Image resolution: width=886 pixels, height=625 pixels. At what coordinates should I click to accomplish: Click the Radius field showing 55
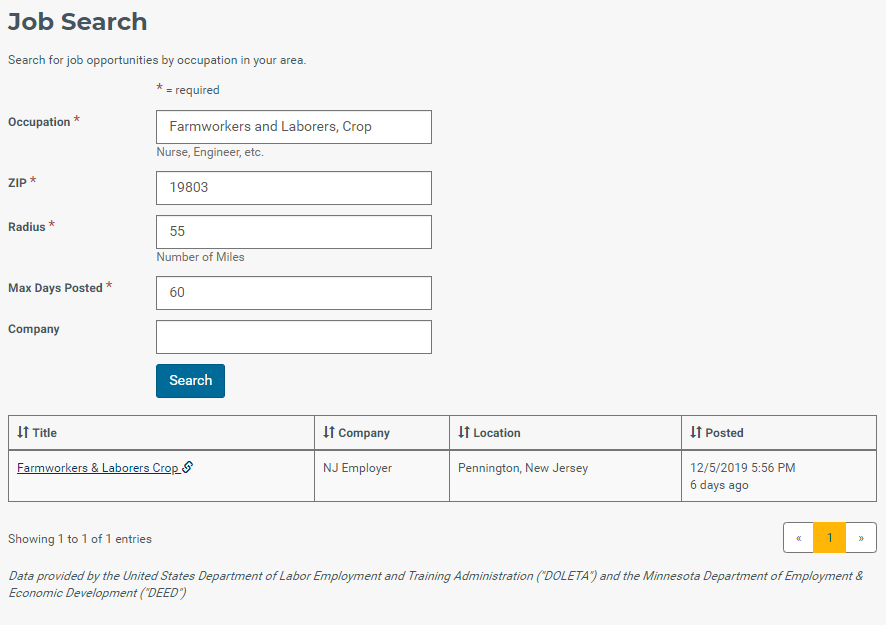click(294, 232)
